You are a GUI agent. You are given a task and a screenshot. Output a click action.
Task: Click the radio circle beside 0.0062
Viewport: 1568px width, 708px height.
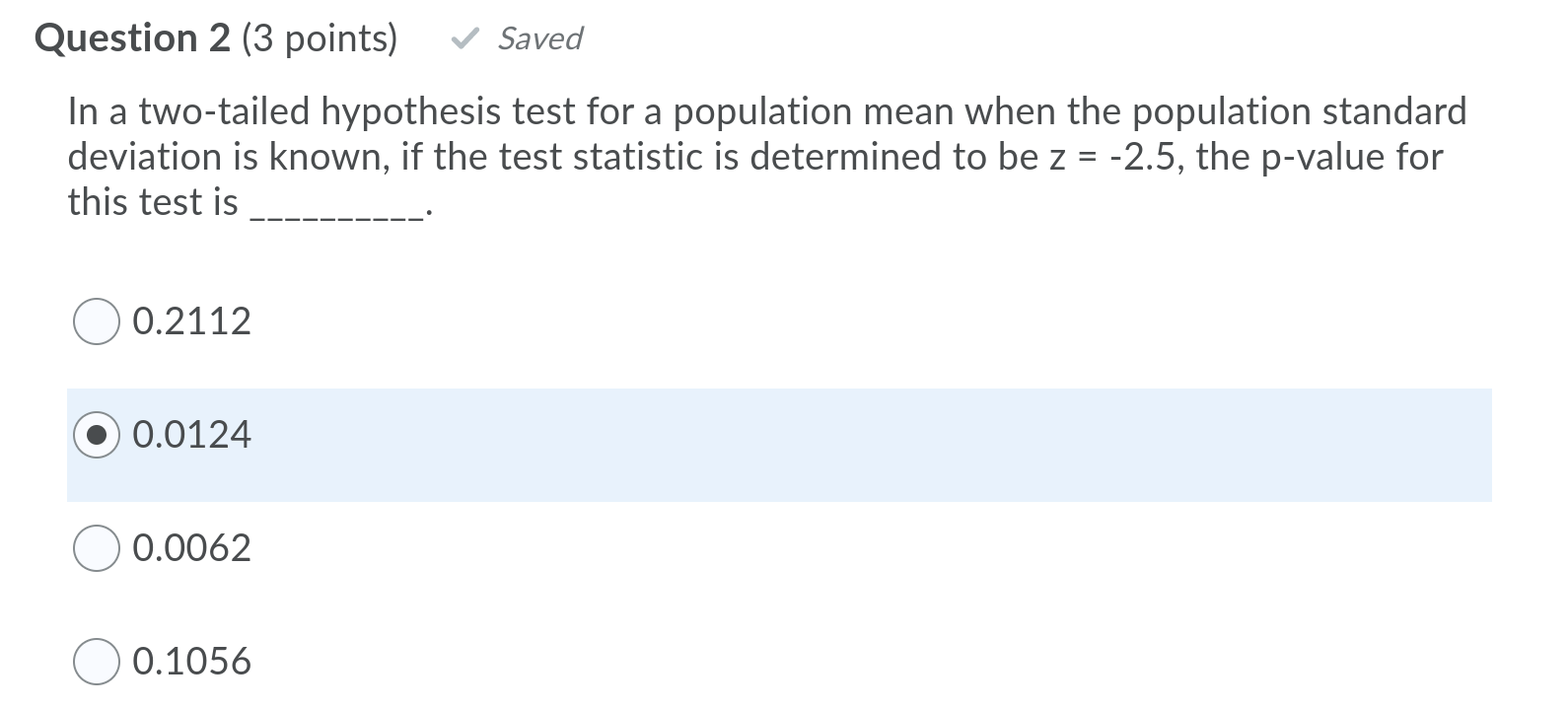coord(97,548)
